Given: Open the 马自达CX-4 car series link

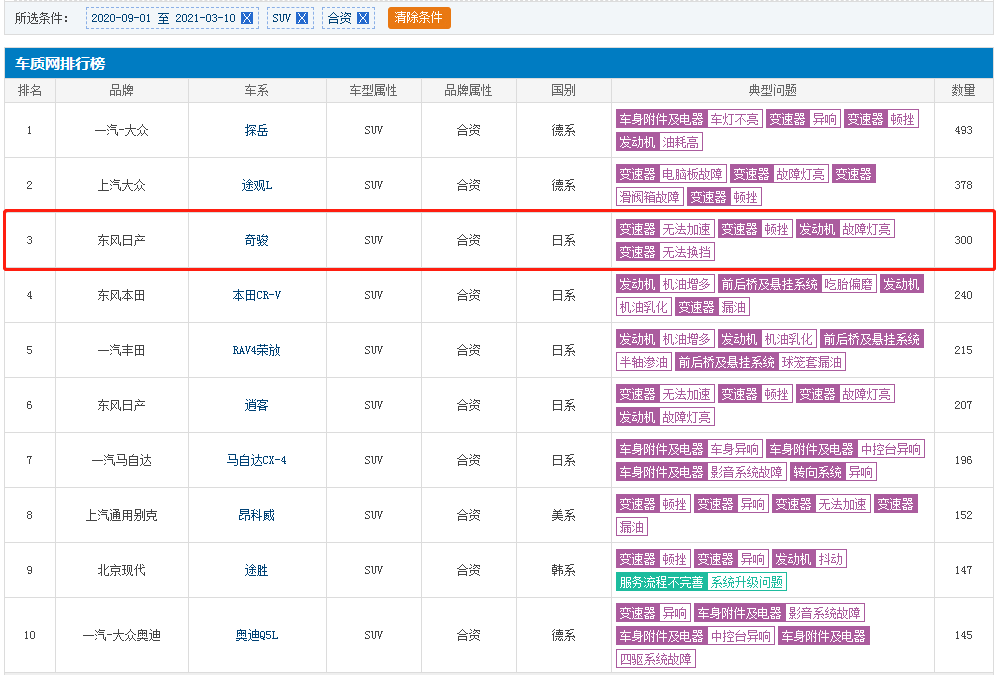Looking at the screenshot, I should (257, 460).
